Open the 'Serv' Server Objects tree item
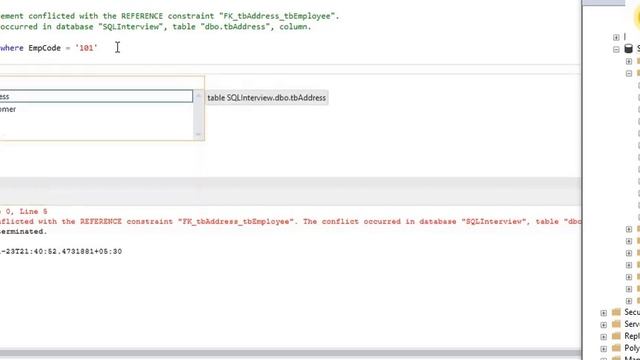 (x=632, y=324)
